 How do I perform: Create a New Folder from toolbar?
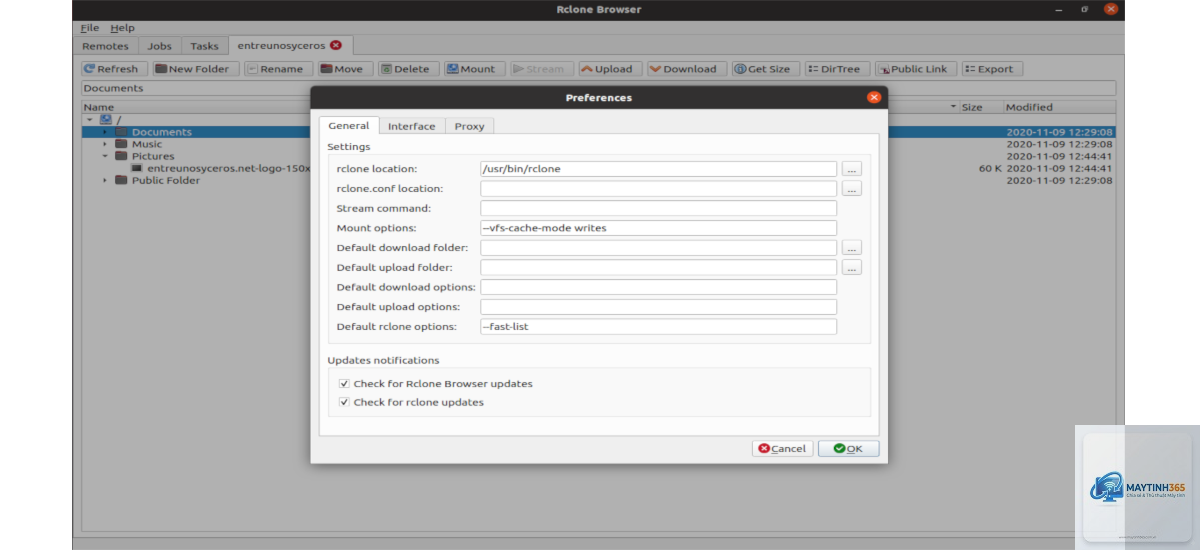(195, 69)
